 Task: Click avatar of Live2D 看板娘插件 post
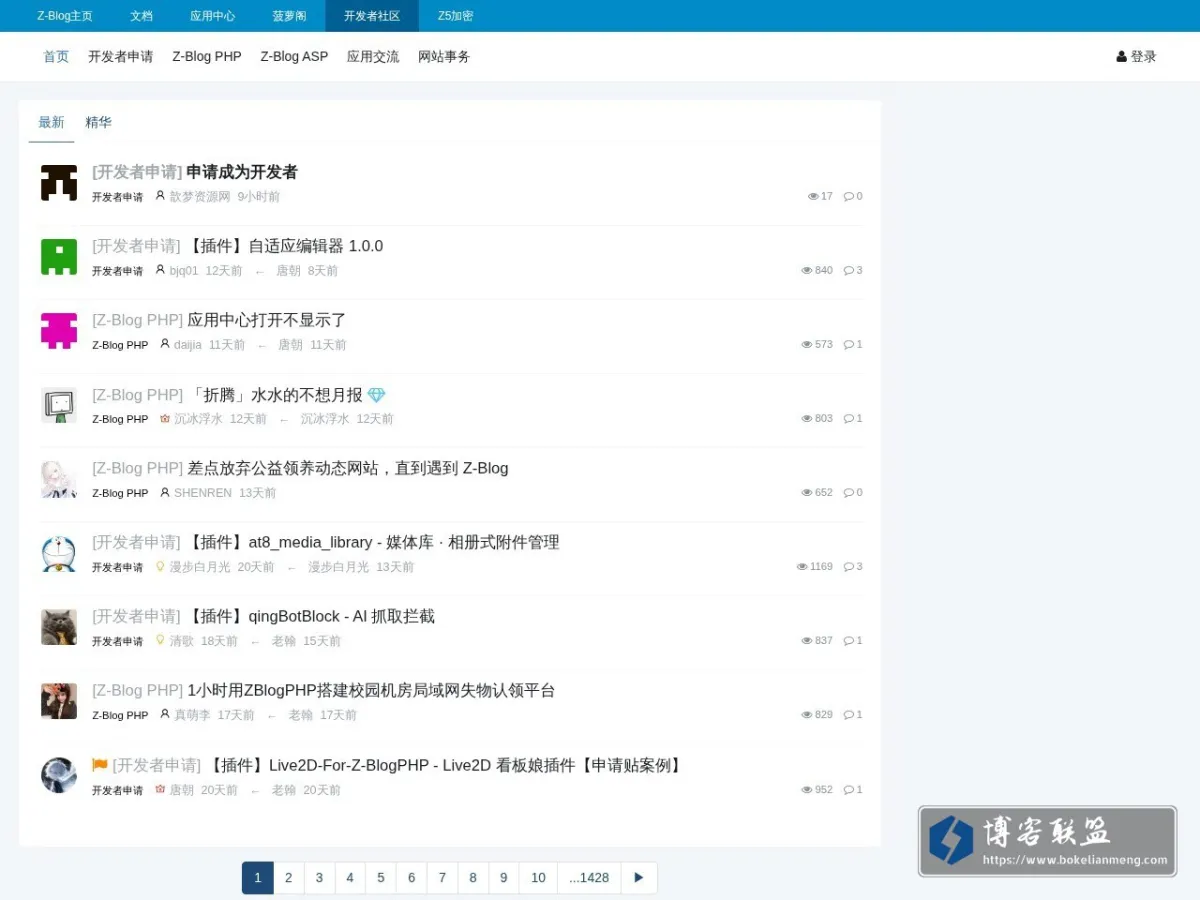[x=59, y=775]
